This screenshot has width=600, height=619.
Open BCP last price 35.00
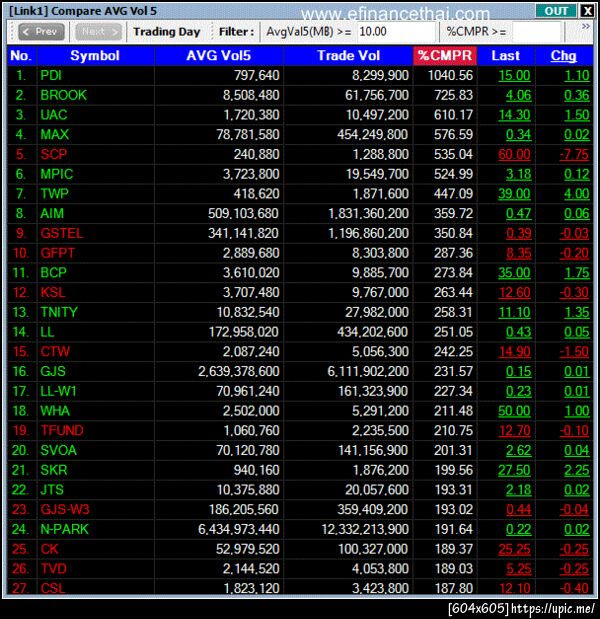tap(514, 273)
